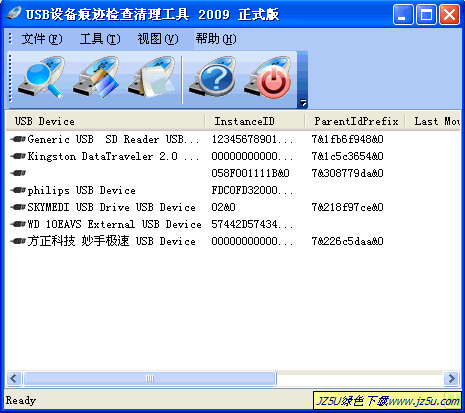The height and width of the screenshot is (413, 465).
Task: Click ParentIdPrefix value 7&1c5c3654&0
Action: pyautogui.click(x=347, y=156)
